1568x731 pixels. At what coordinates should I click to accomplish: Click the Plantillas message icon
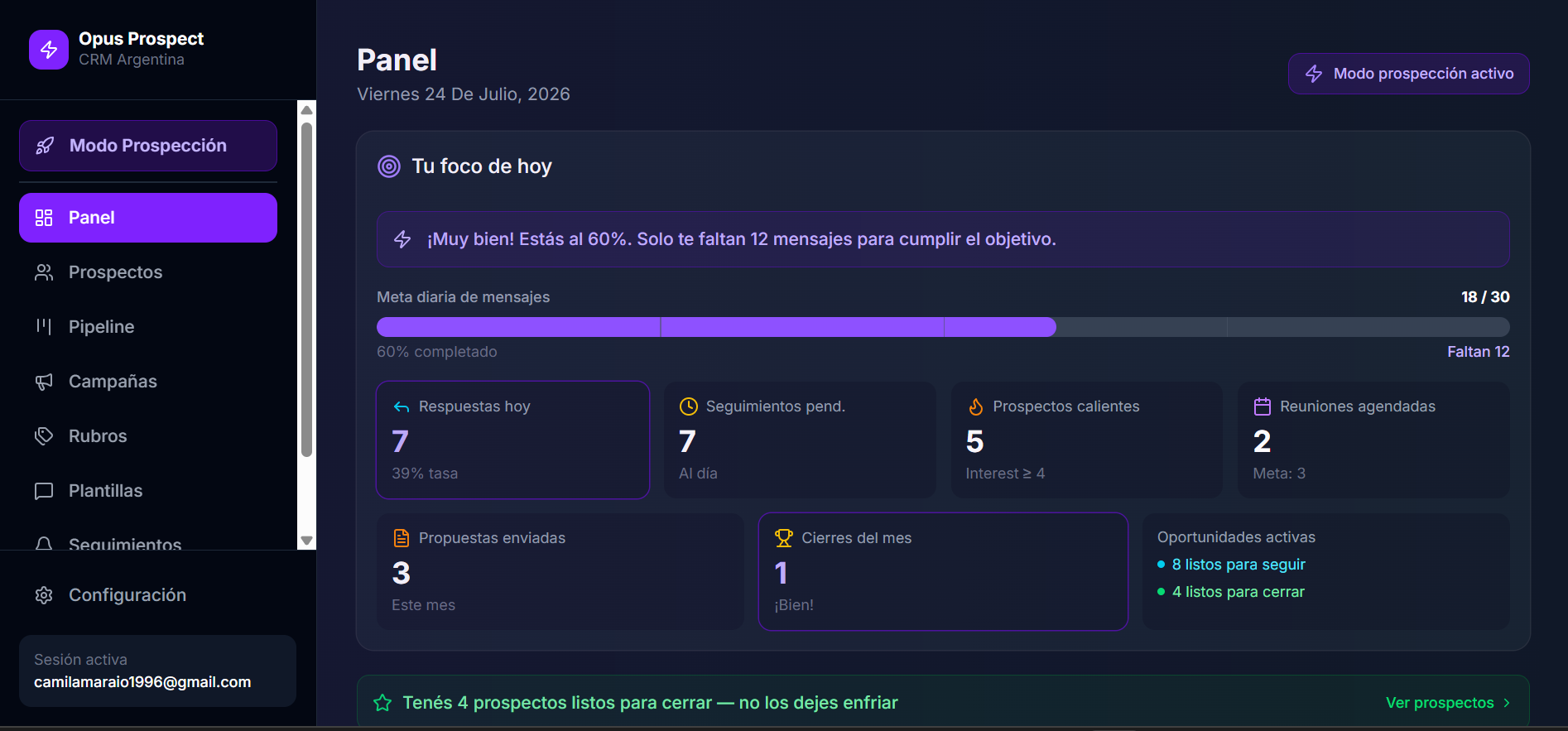click(x=44, y=491)
